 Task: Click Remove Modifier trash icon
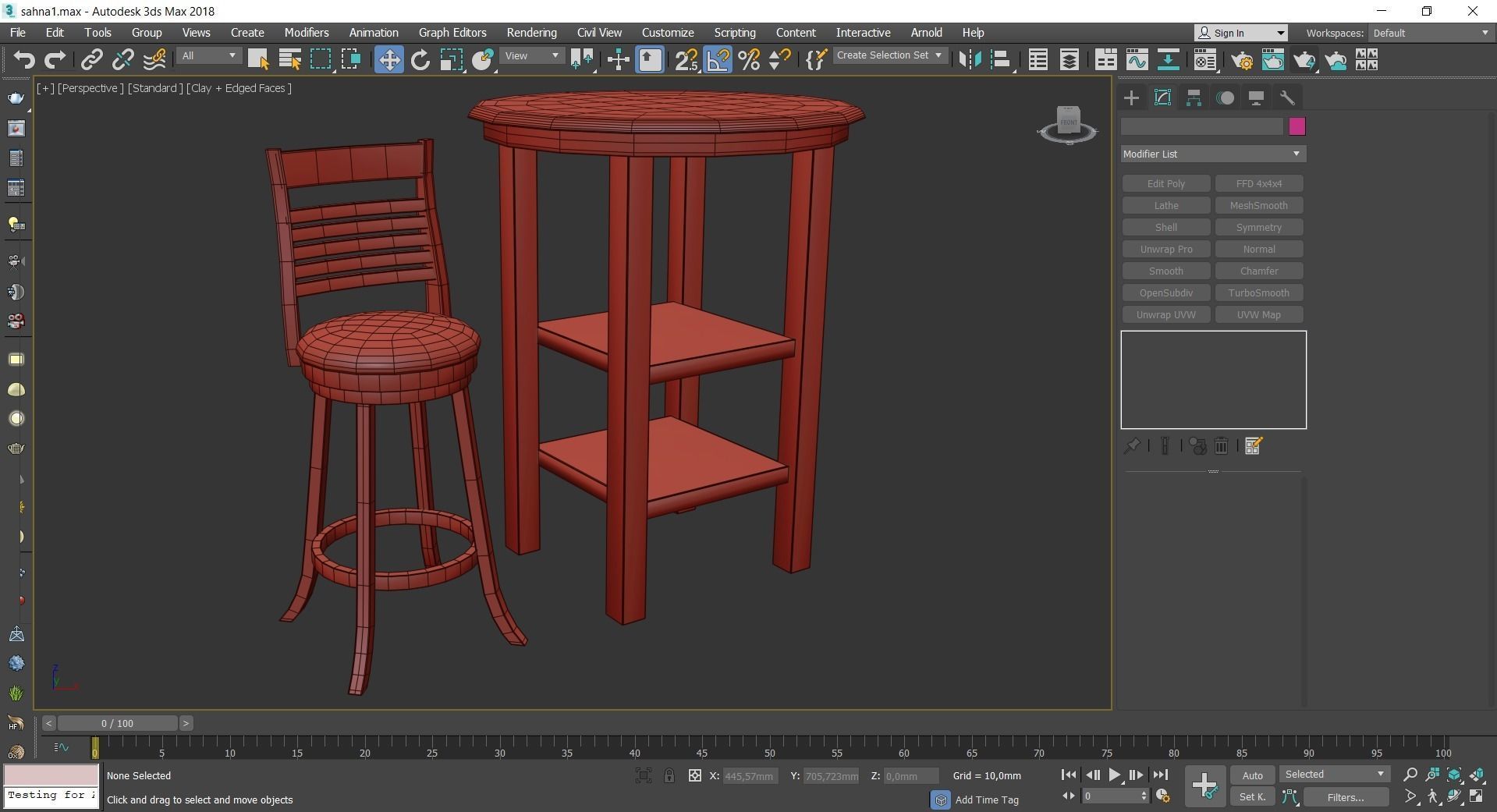coord(1221,445)
